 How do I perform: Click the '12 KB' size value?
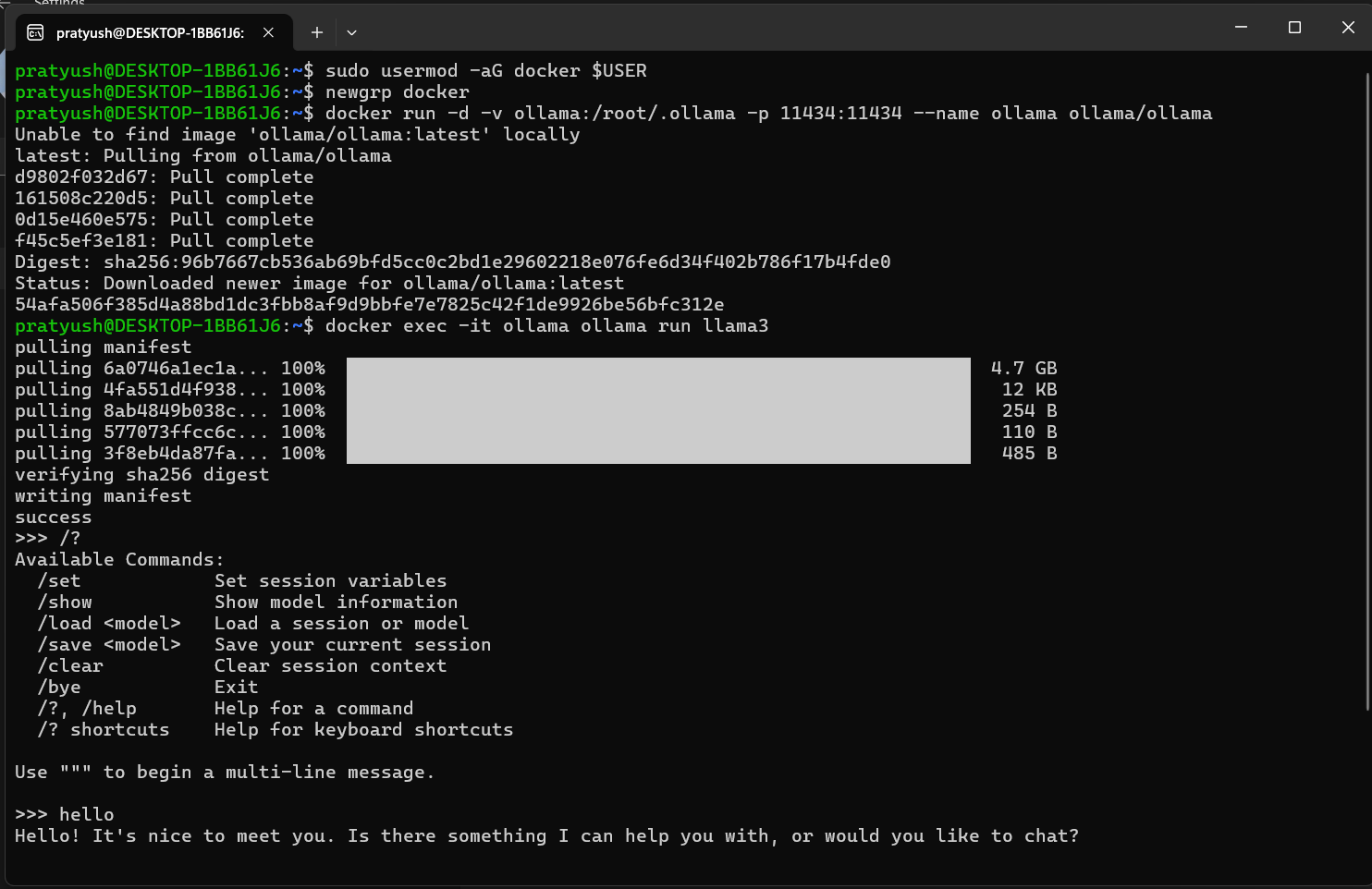pos(1030,390)
